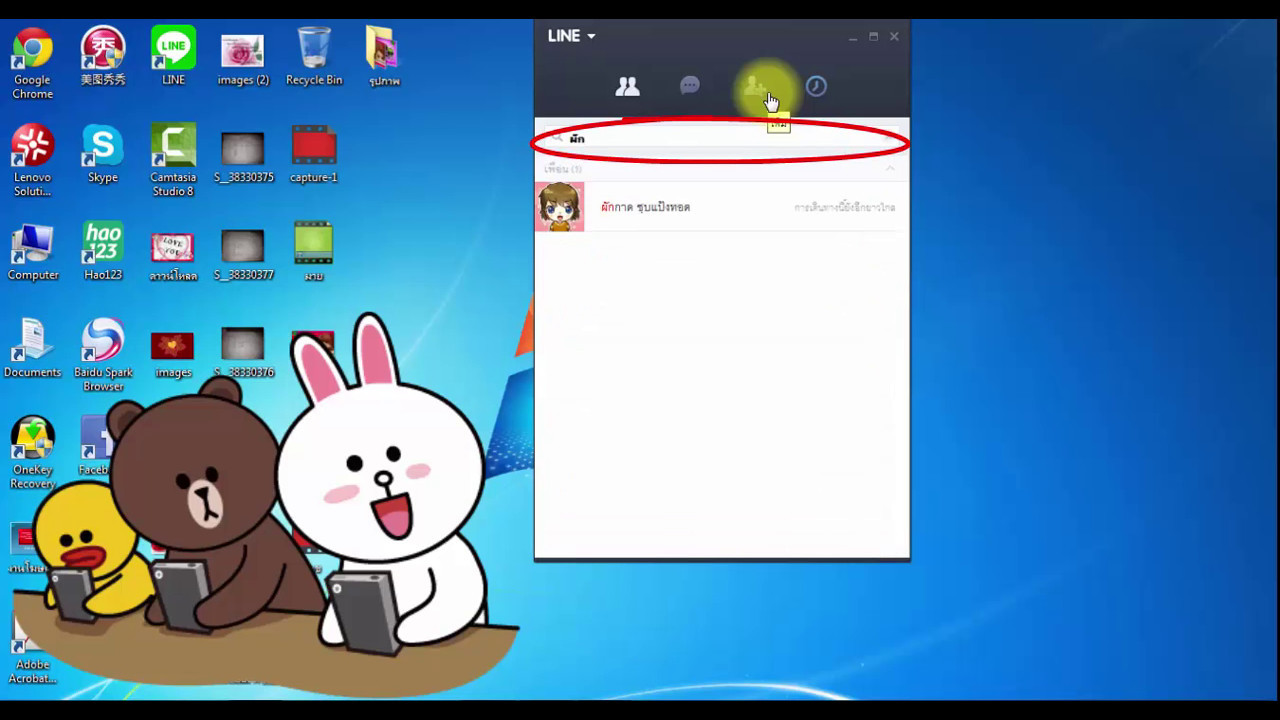Image resolution: width=1280 pixels, height=720 pixels.
Task: Open Camtasia Studio 8 shortcut
Action: click(173, 160)
